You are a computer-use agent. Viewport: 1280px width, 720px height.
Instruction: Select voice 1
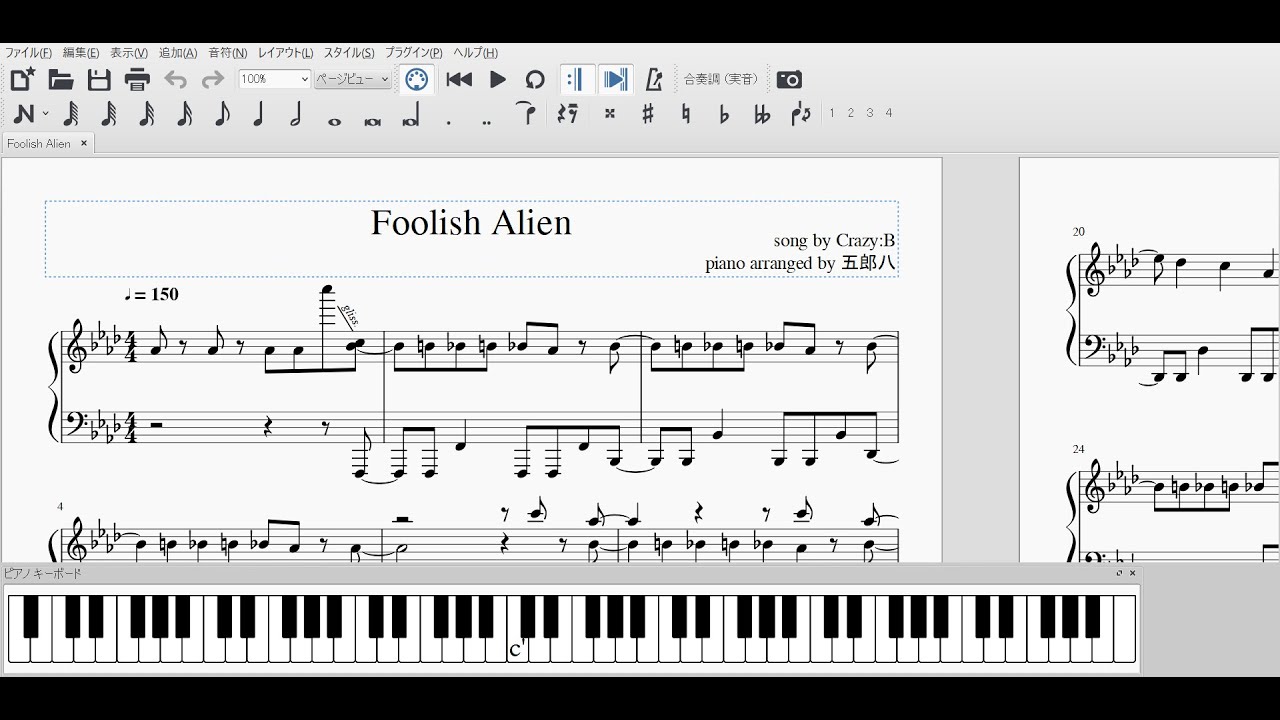click(x=831, y=113)
